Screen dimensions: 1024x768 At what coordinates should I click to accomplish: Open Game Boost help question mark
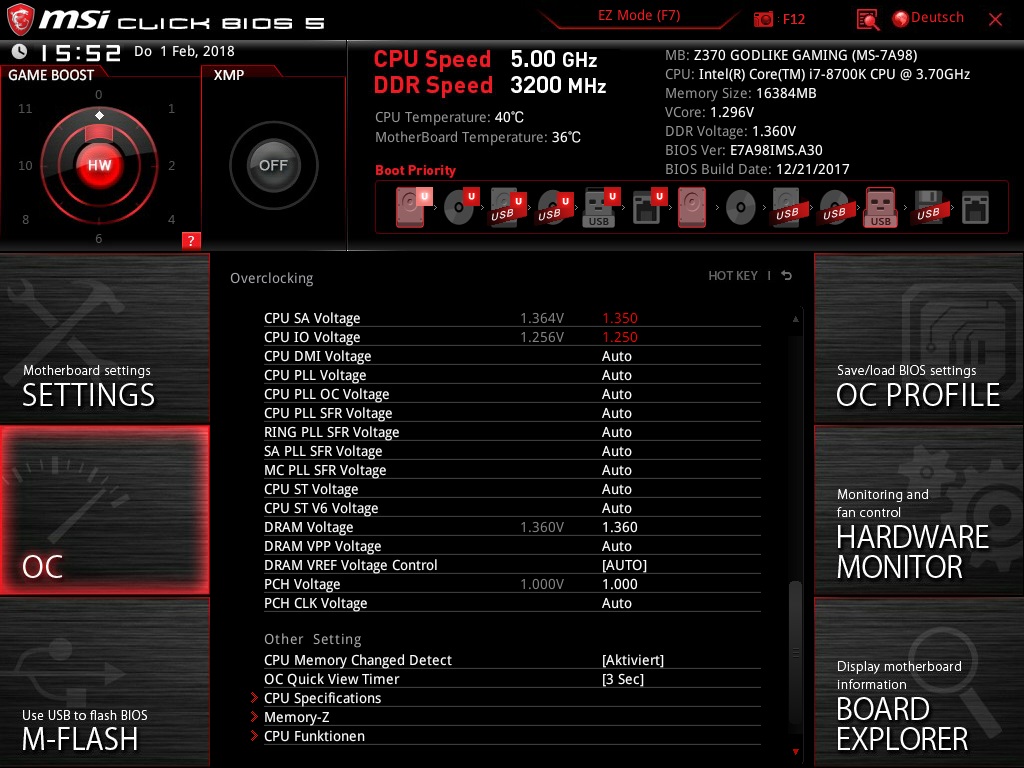191,240
